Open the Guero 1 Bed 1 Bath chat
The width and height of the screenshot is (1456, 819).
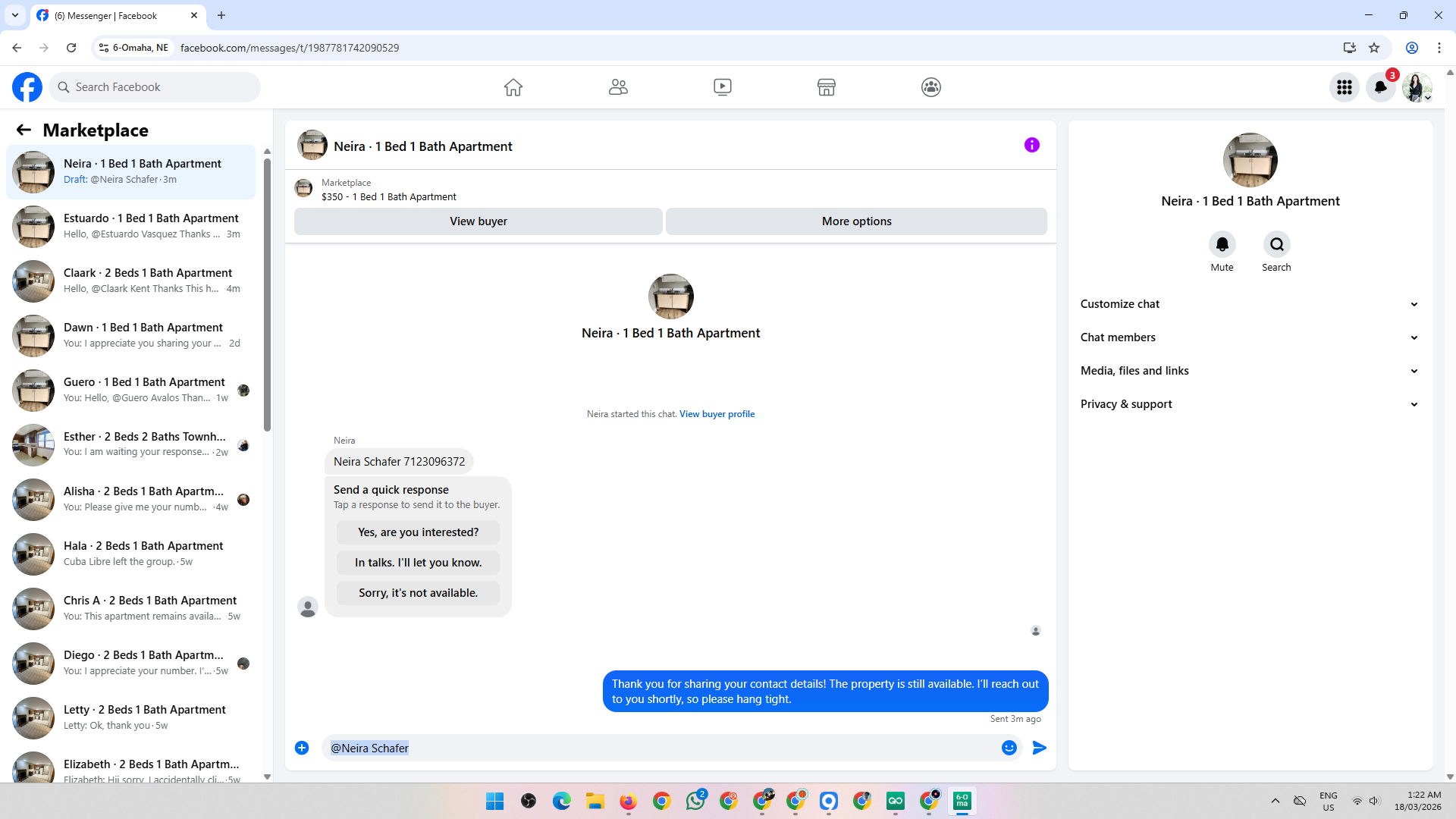(x=130, y=391)
